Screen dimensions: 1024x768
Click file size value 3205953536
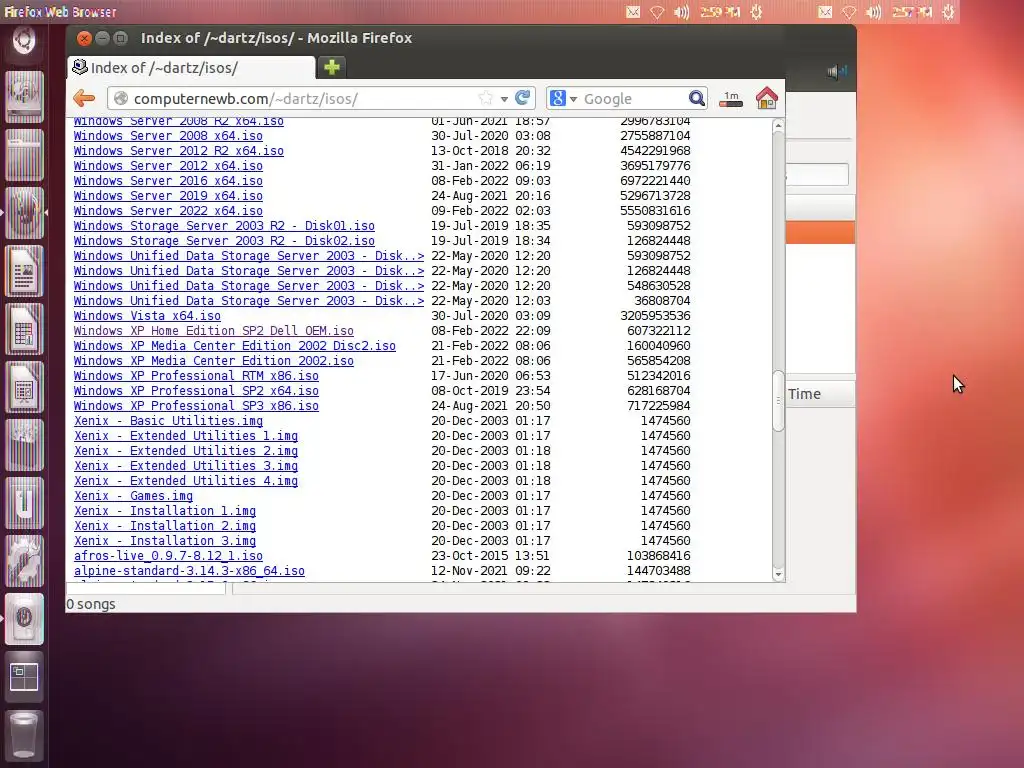(655, 316)
